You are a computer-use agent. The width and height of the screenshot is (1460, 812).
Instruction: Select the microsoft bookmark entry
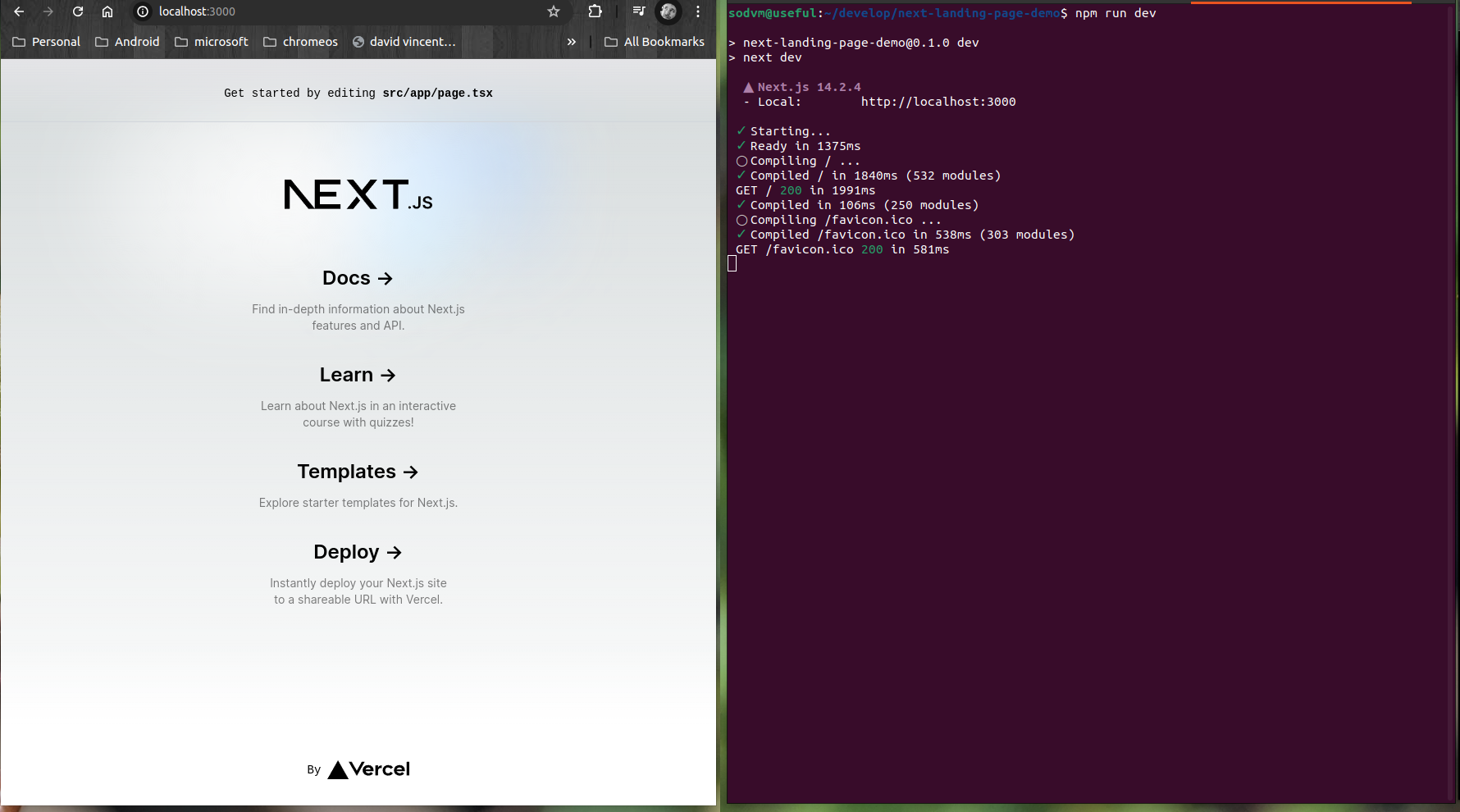pos(212,42)
